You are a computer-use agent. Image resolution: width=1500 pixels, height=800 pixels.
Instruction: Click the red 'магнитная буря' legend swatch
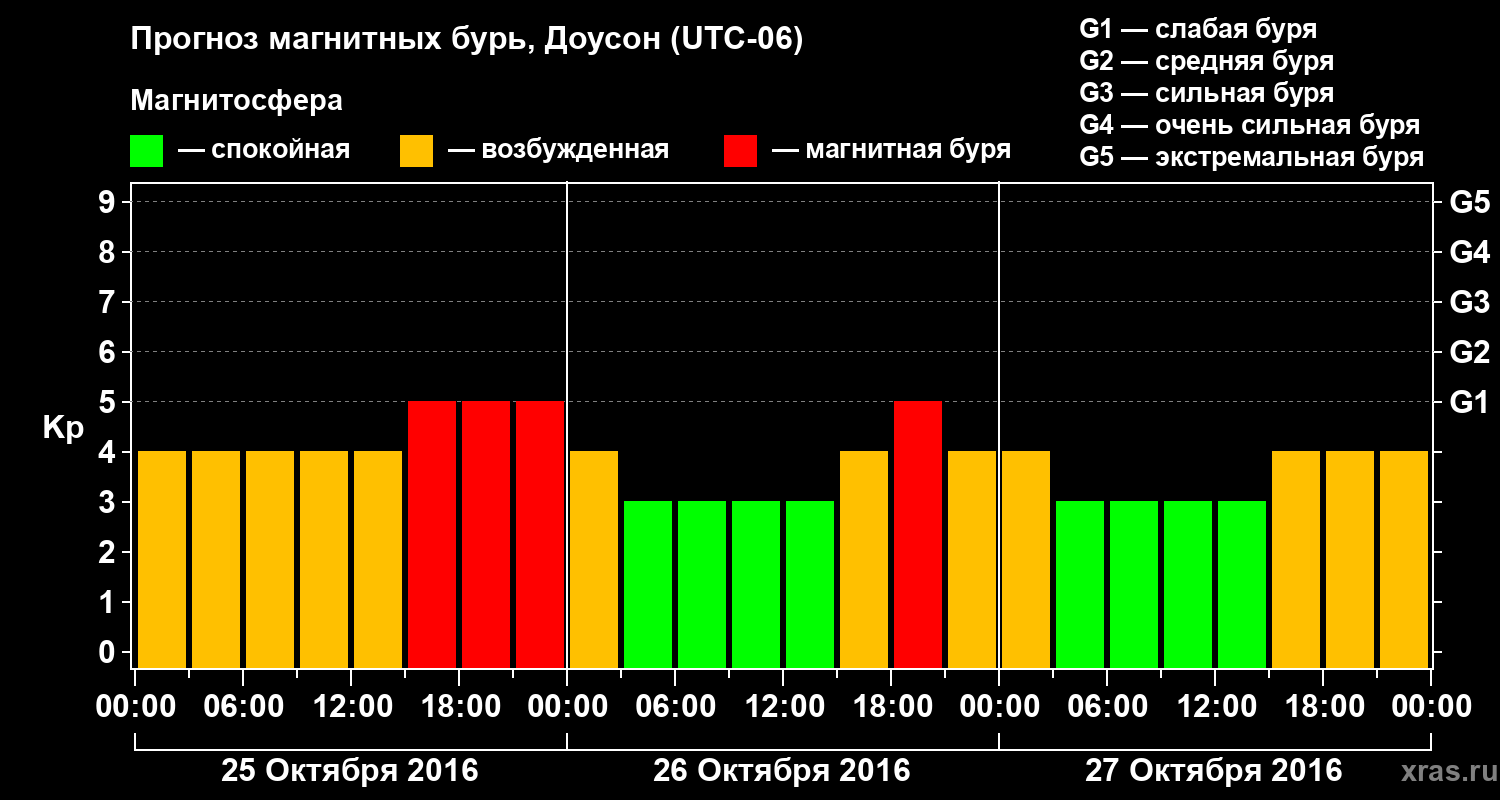[x=740, y=151]
